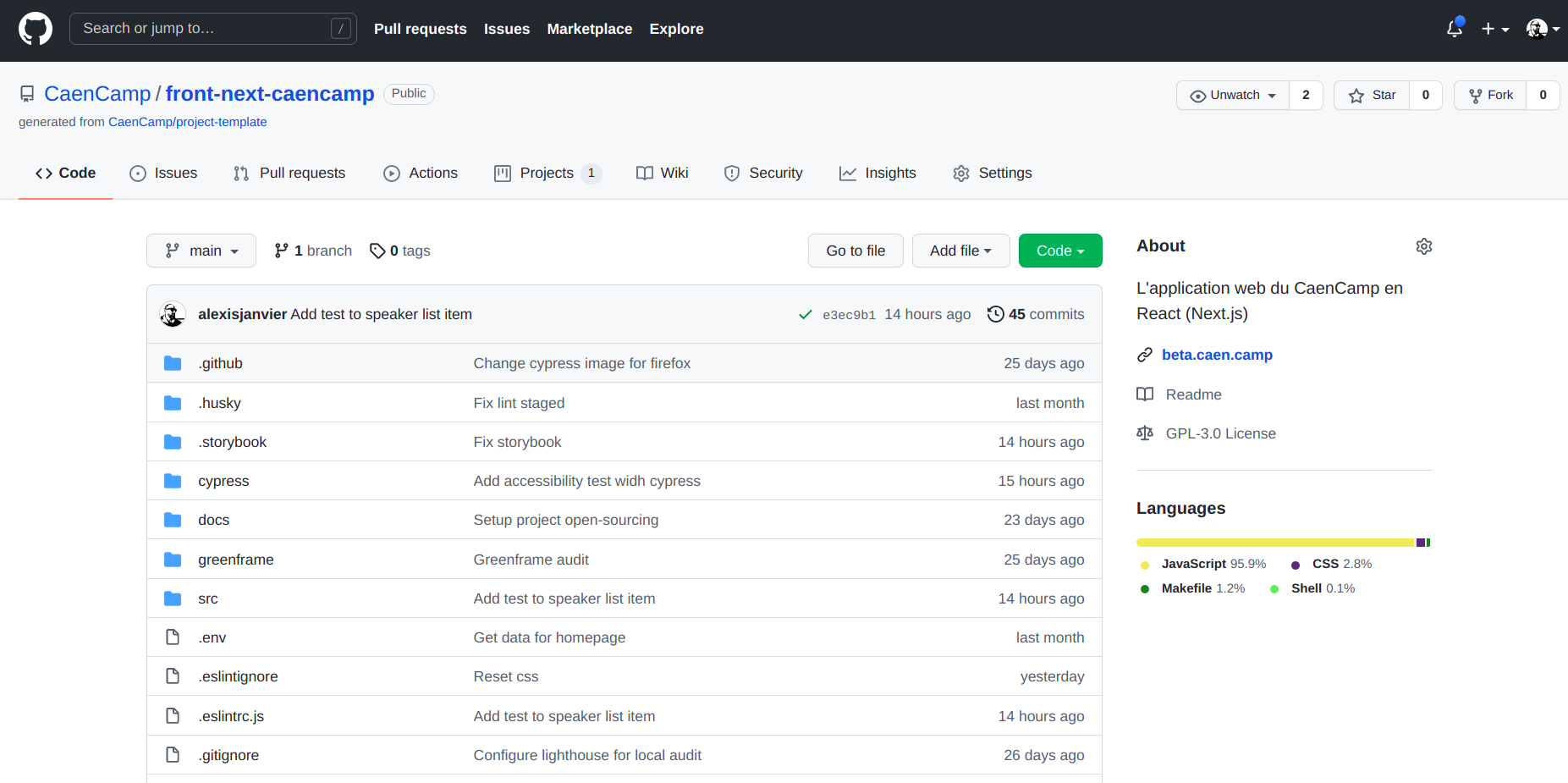Open Marketplace in top navigation
Viewport: 1568px width, 783px height.
590,29
